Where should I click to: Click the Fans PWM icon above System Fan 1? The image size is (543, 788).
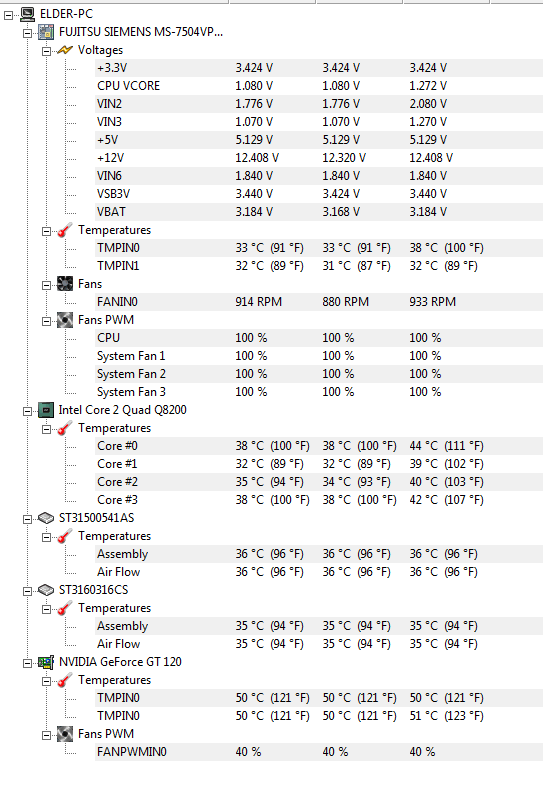pyautogui.click(x=65, y=320)
